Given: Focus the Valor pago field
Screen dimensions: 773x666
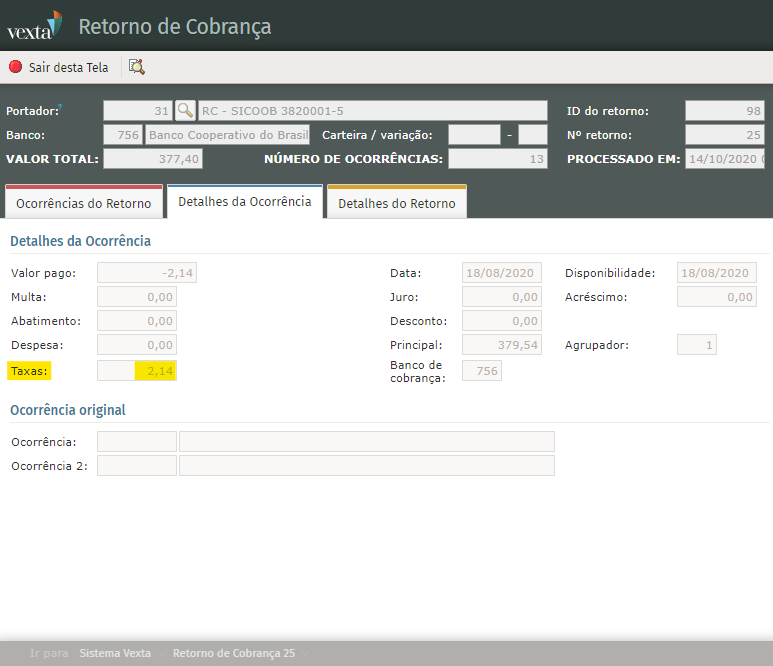Looking at the screenshot, I should pyautogui.click(x=137, y=273).
